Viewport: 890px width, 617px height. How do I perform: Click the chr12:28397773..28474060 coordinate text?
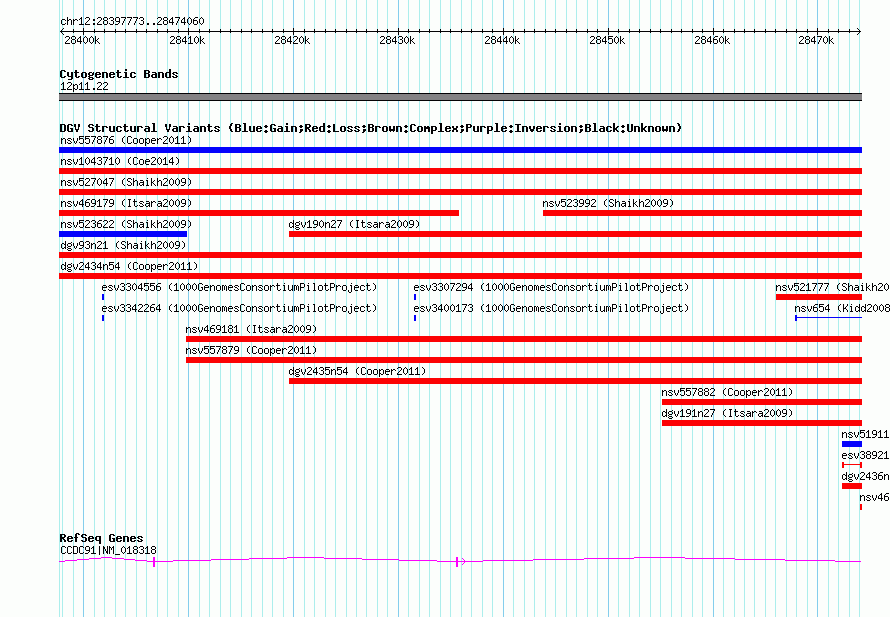pyautogui.click(x=132, y=21)
